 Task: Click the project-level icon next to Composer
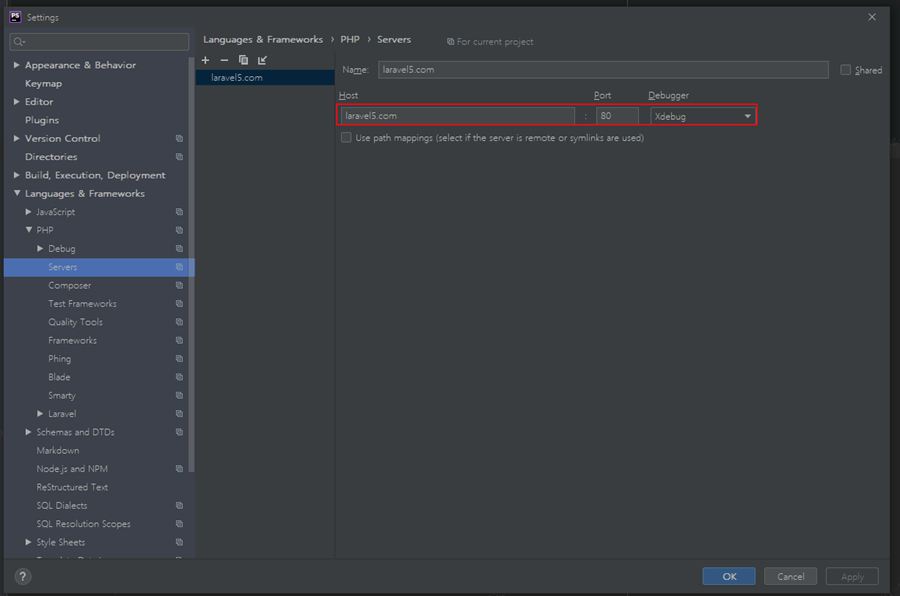pos(179,286)
